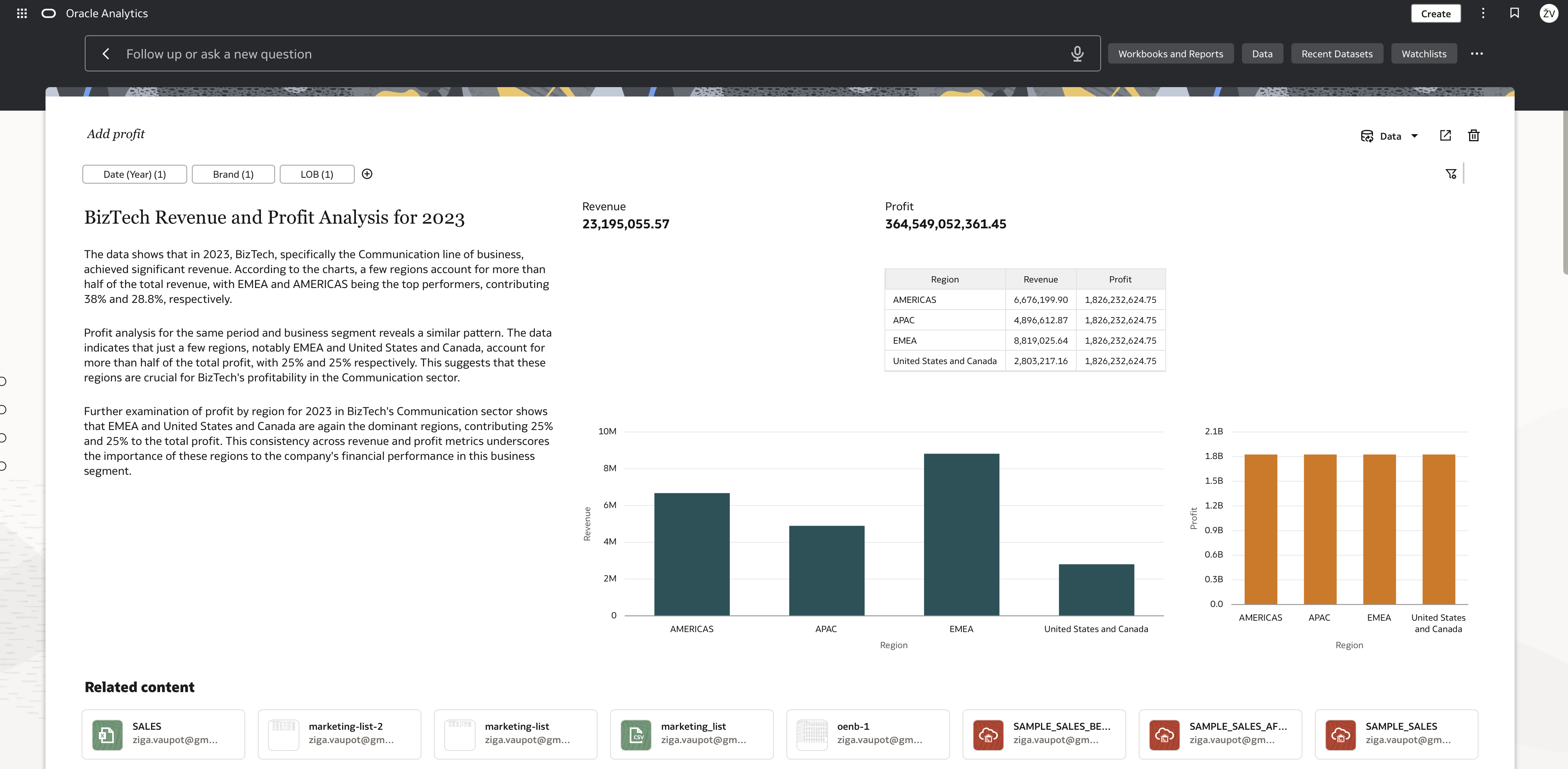Select EMEA revenue value 8,819,025.64
This screenshot has width=1568, height=769.
(1040, 341)
